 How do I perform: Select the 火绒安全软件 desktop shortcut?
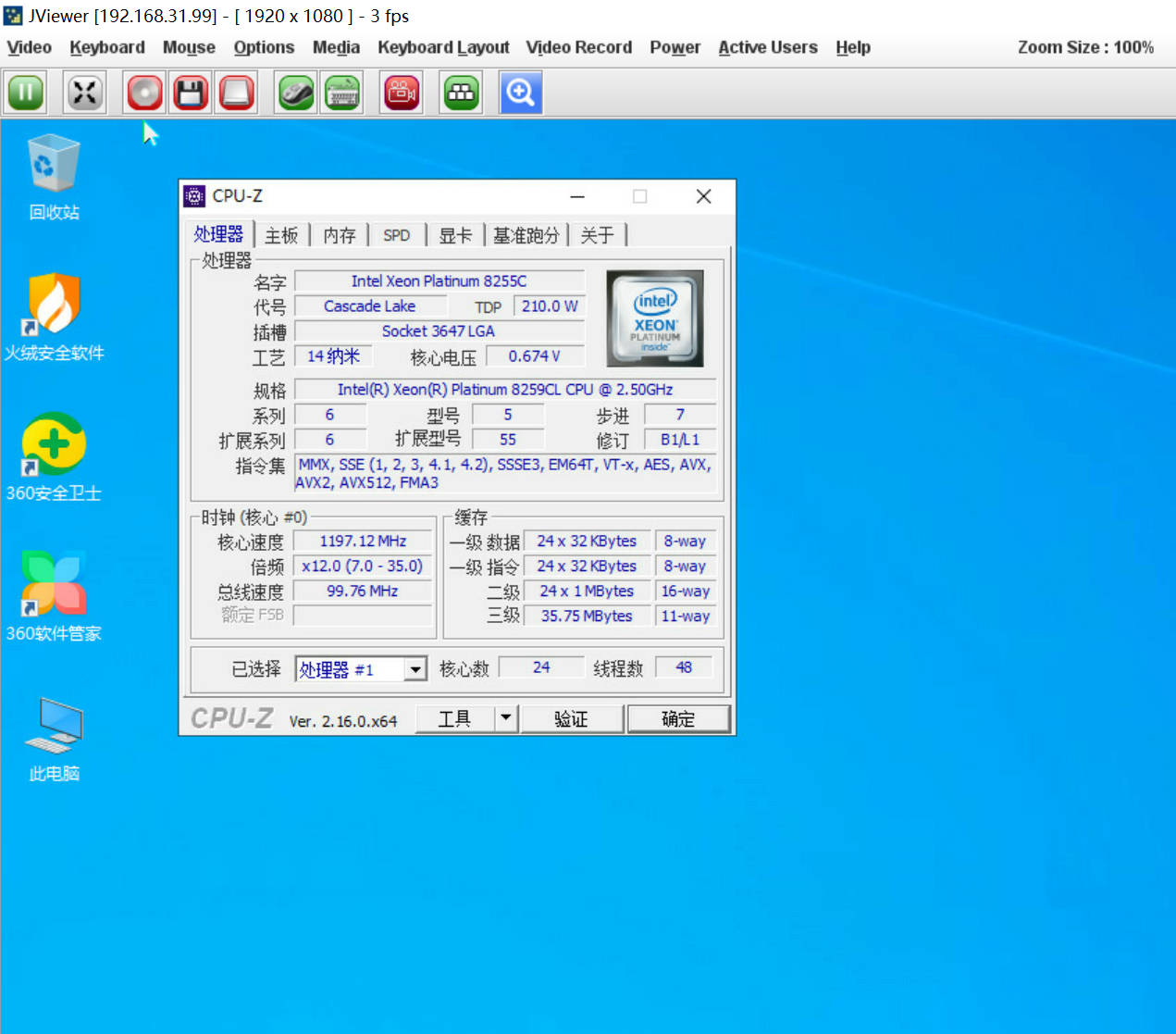click(54, 318)
